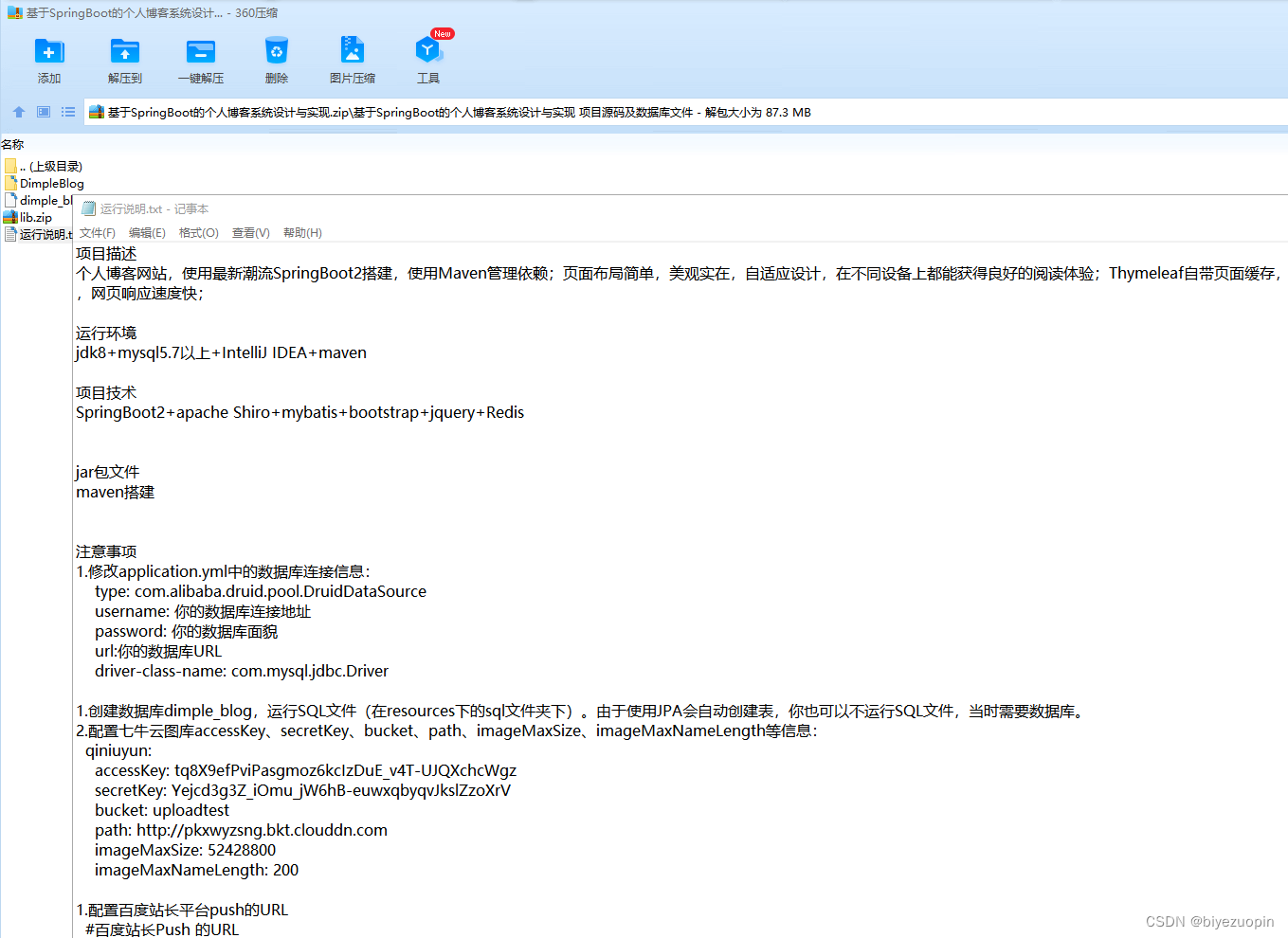1288x938 pixels.
Task: Click the type: com.alibaba.druid line
Action: pos(261,592)
